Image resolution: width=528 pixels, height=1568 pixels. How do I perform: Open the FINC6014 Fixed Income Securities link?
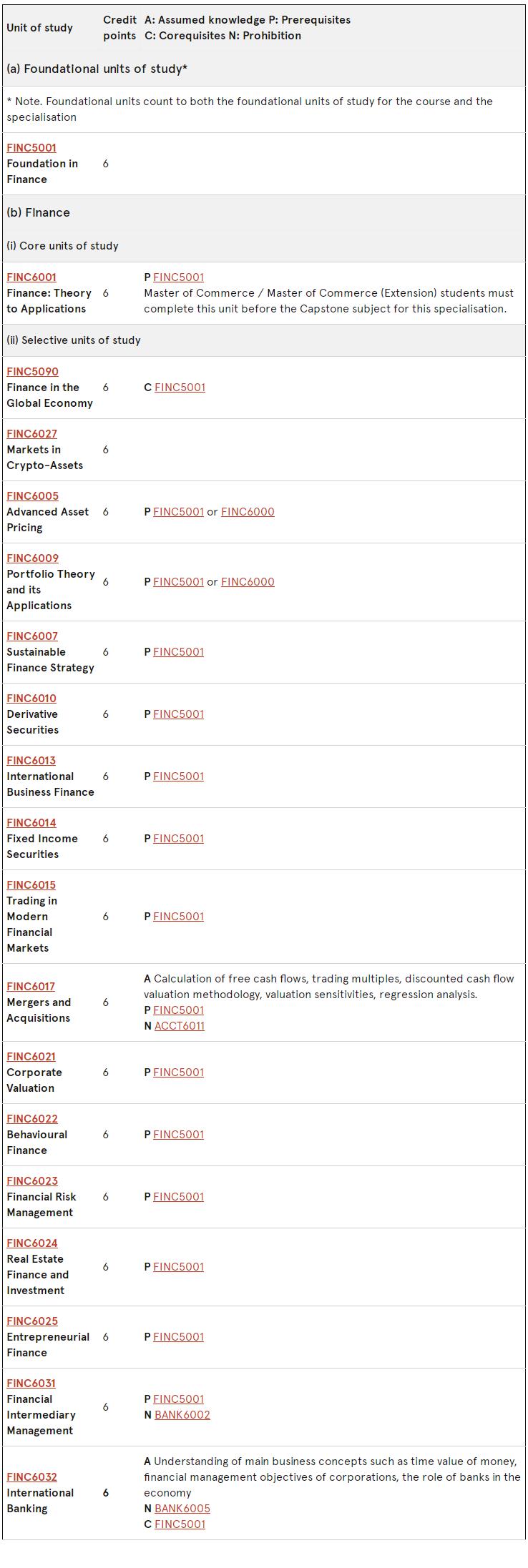(31, 823)
